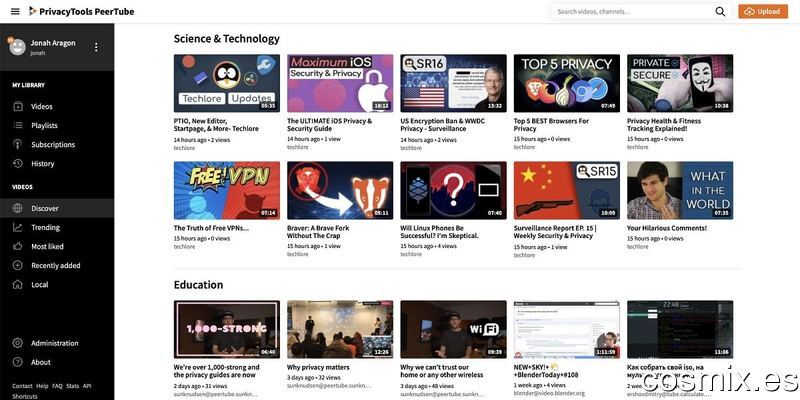Open the What In The World thumbnail

(680, 190)
